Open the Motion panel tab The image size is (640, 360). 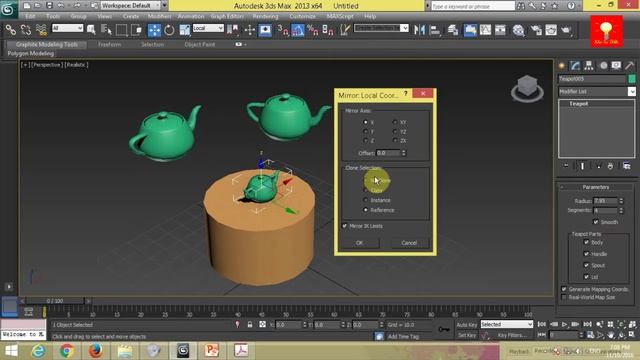coord(603,65)
